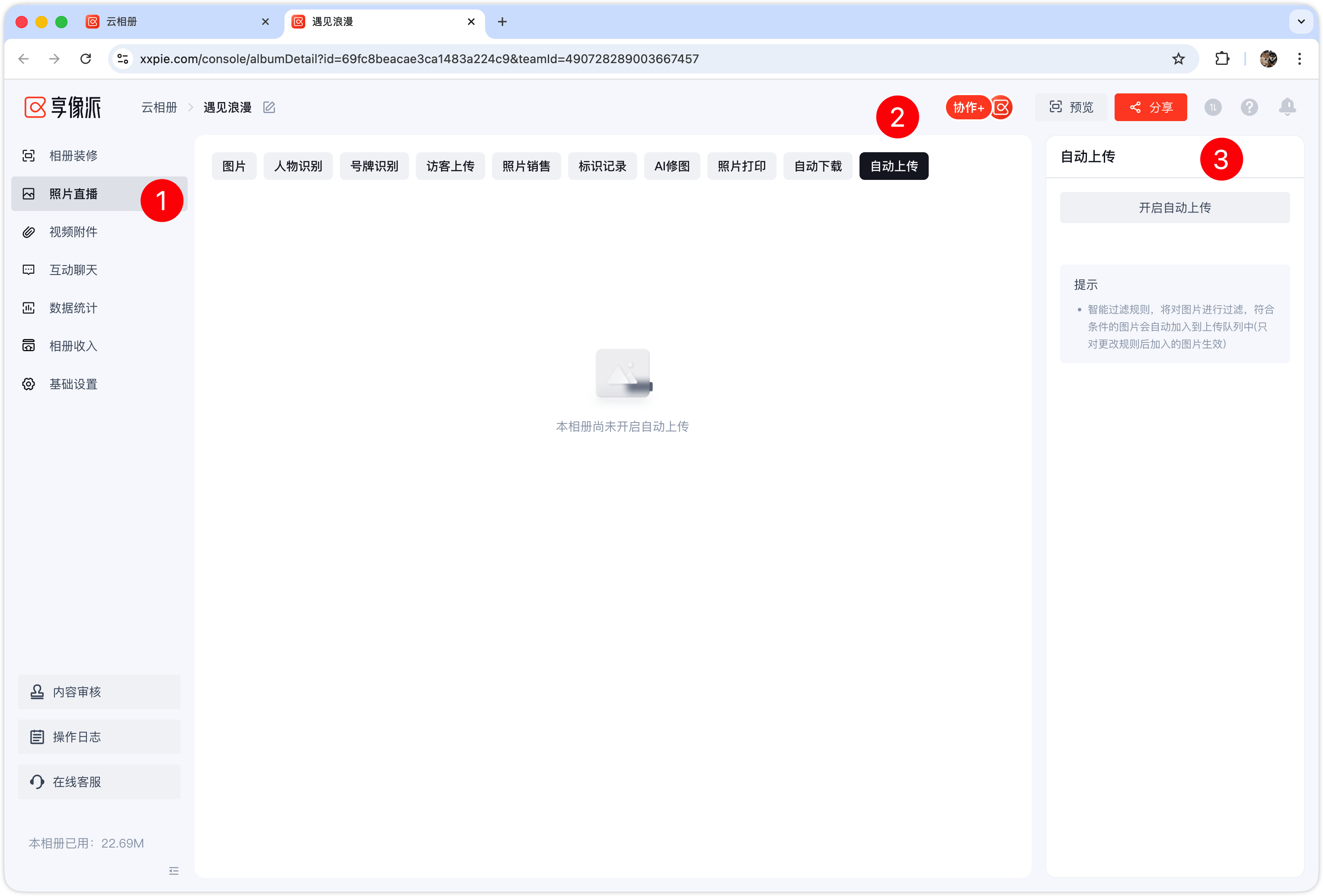Switch to 照片打印 tab

coord(742,166)
